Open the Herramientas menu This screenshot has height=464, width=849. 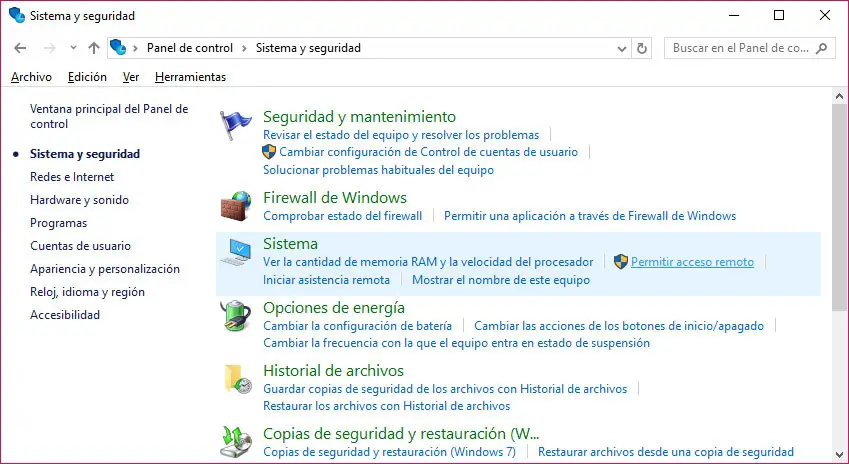click(x=191, y=77)
